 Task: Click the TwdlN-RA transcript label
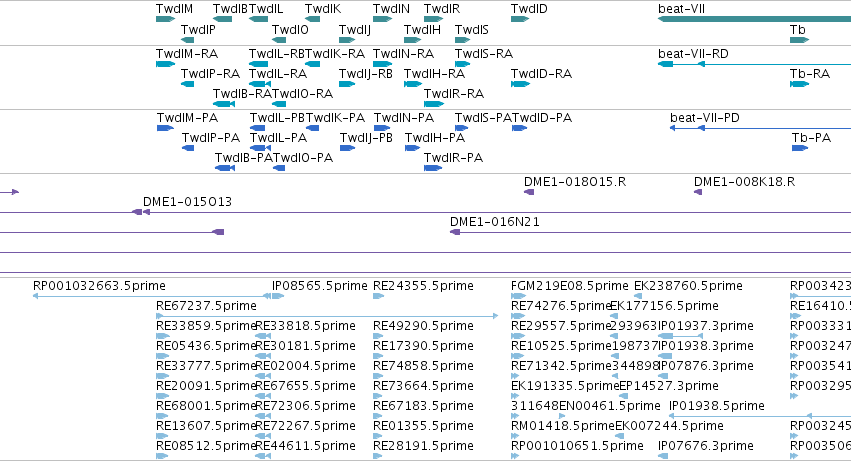click(x=403, y=54)
